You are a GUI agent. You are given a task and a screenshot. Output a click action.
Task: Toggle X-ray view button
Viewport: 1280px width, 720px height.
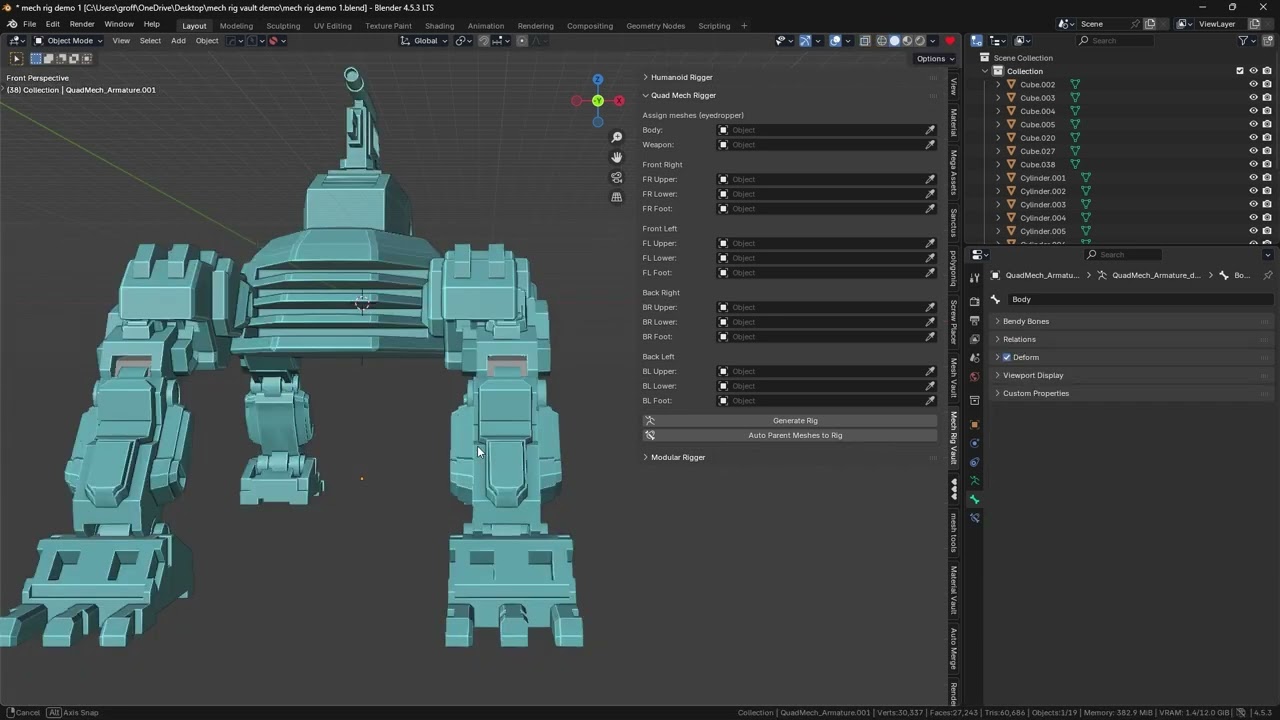point(865,41)
